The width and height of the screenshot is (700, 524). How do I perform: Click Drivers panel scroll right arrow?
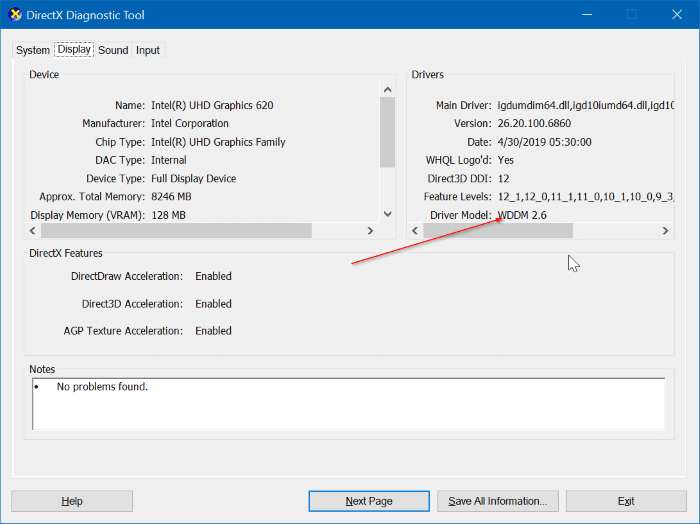point(665,231)
